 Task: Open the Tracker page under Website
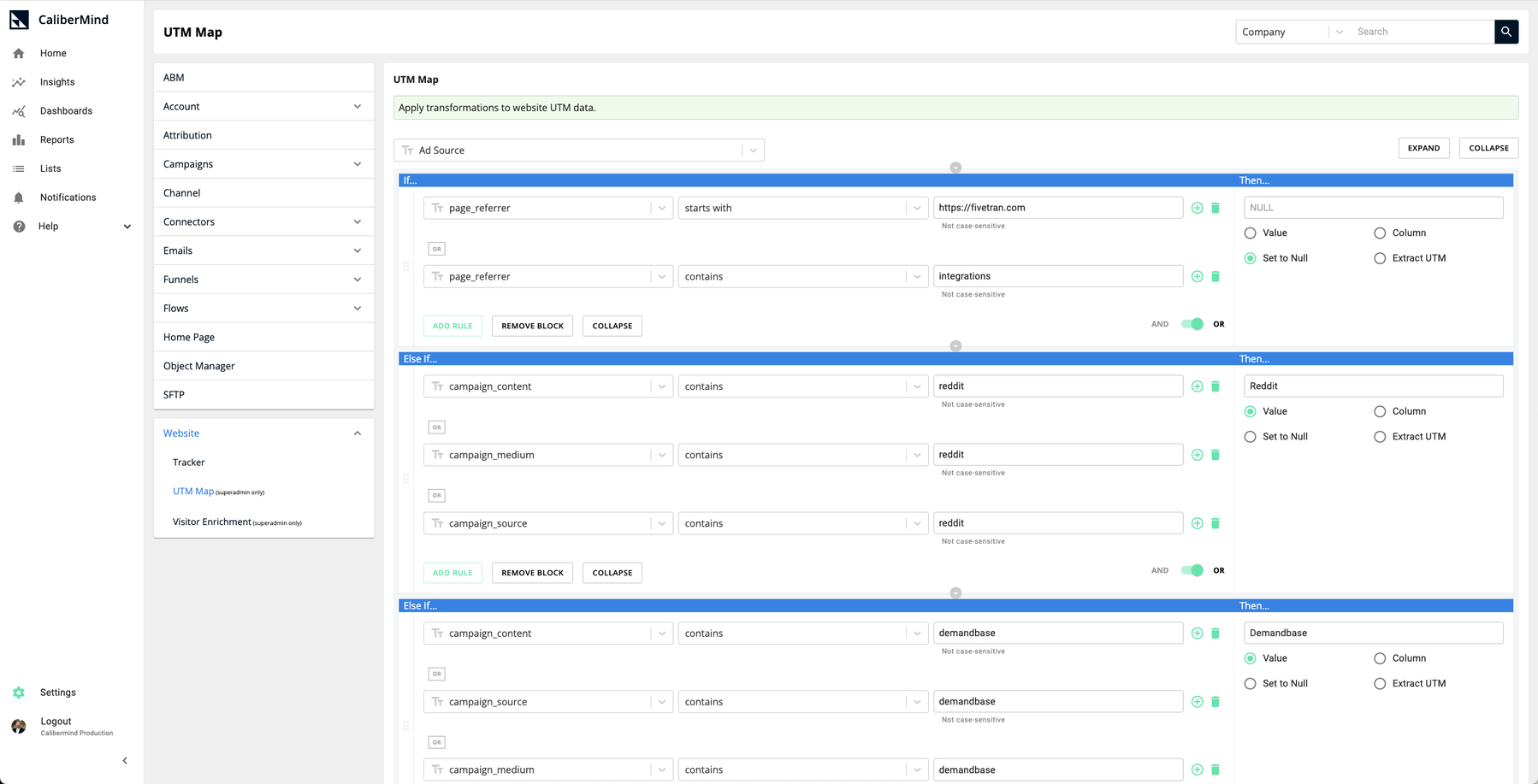coord(188,463)
